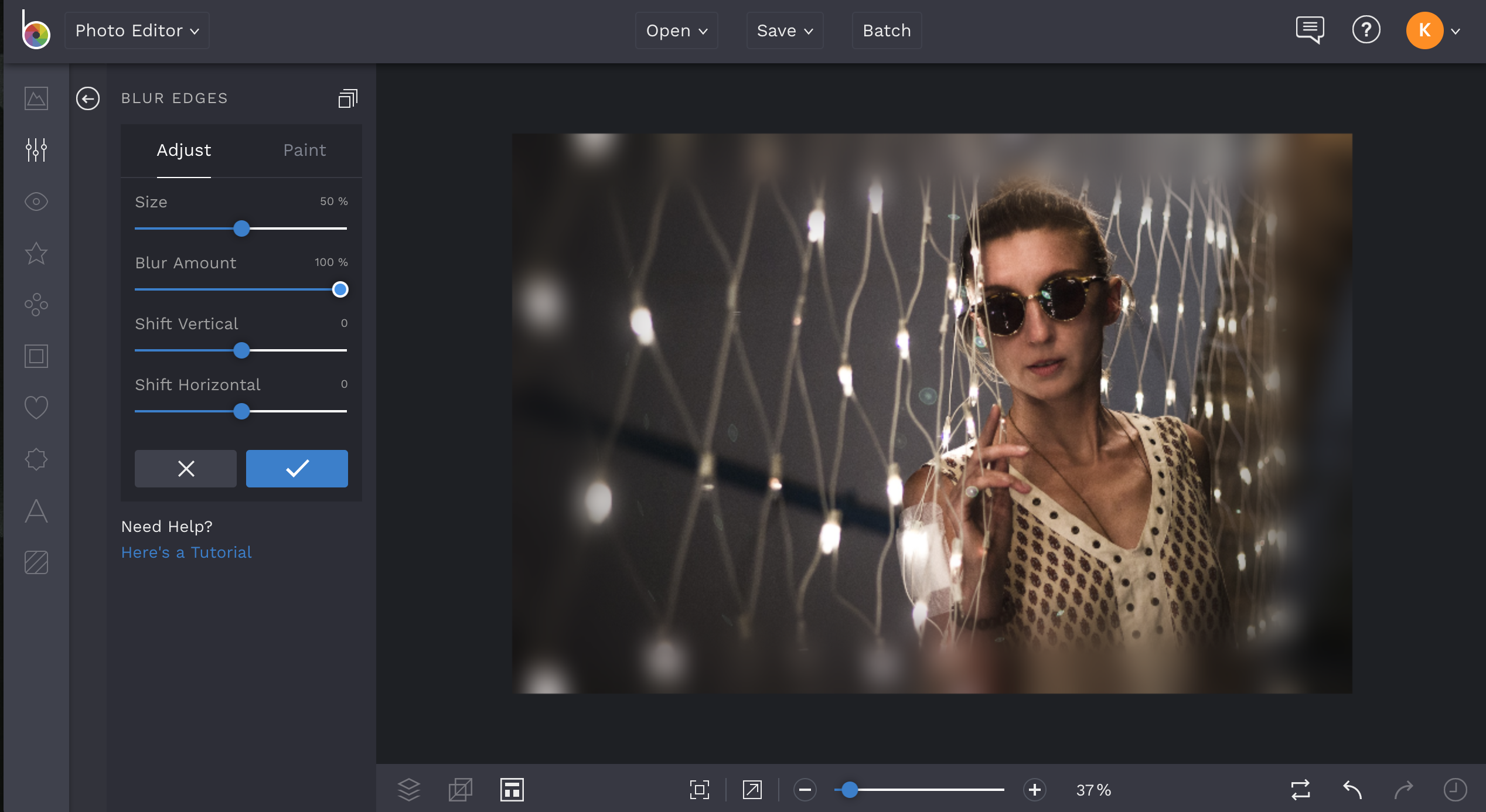Screen dimensions: 1486x812
Task: Open the Here's a Tutorial link
Action: click(186, 552)
